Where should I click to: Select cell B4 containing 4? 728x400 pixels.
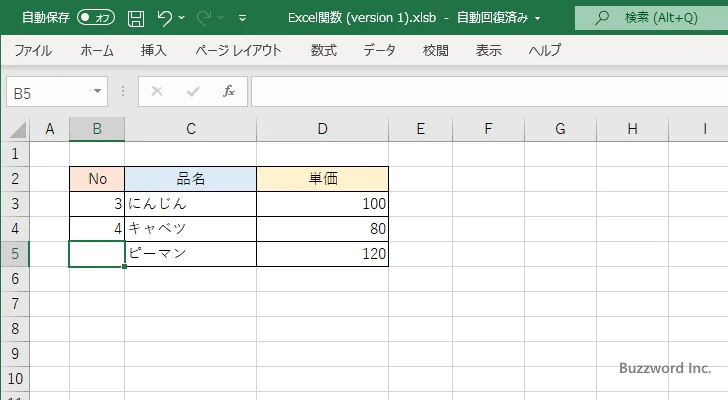97,229
